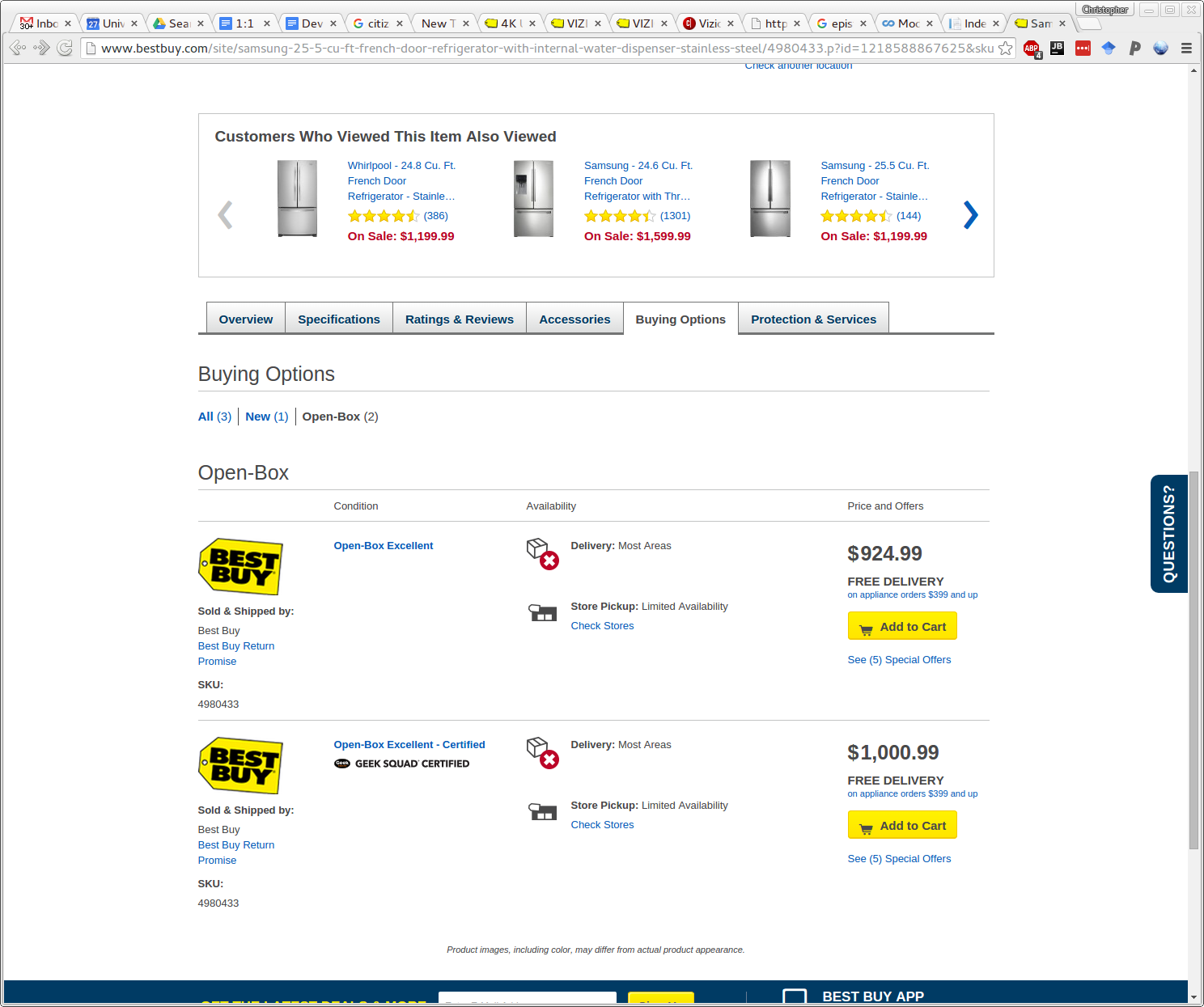Open the globe extension icon

click(1160, 49)
